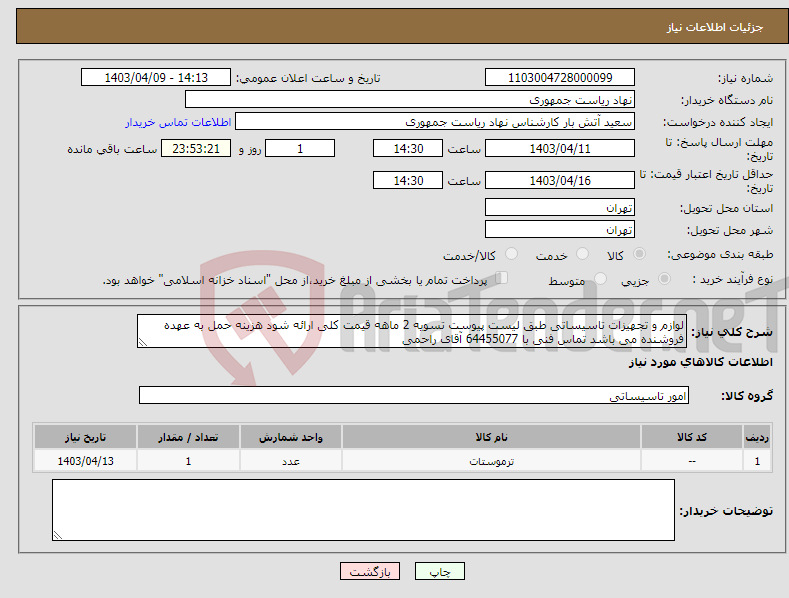Click the announcement date field 1403/04/09 - 14:13
The height and width of the screenshot is (598, 789).
coord(155,78)
